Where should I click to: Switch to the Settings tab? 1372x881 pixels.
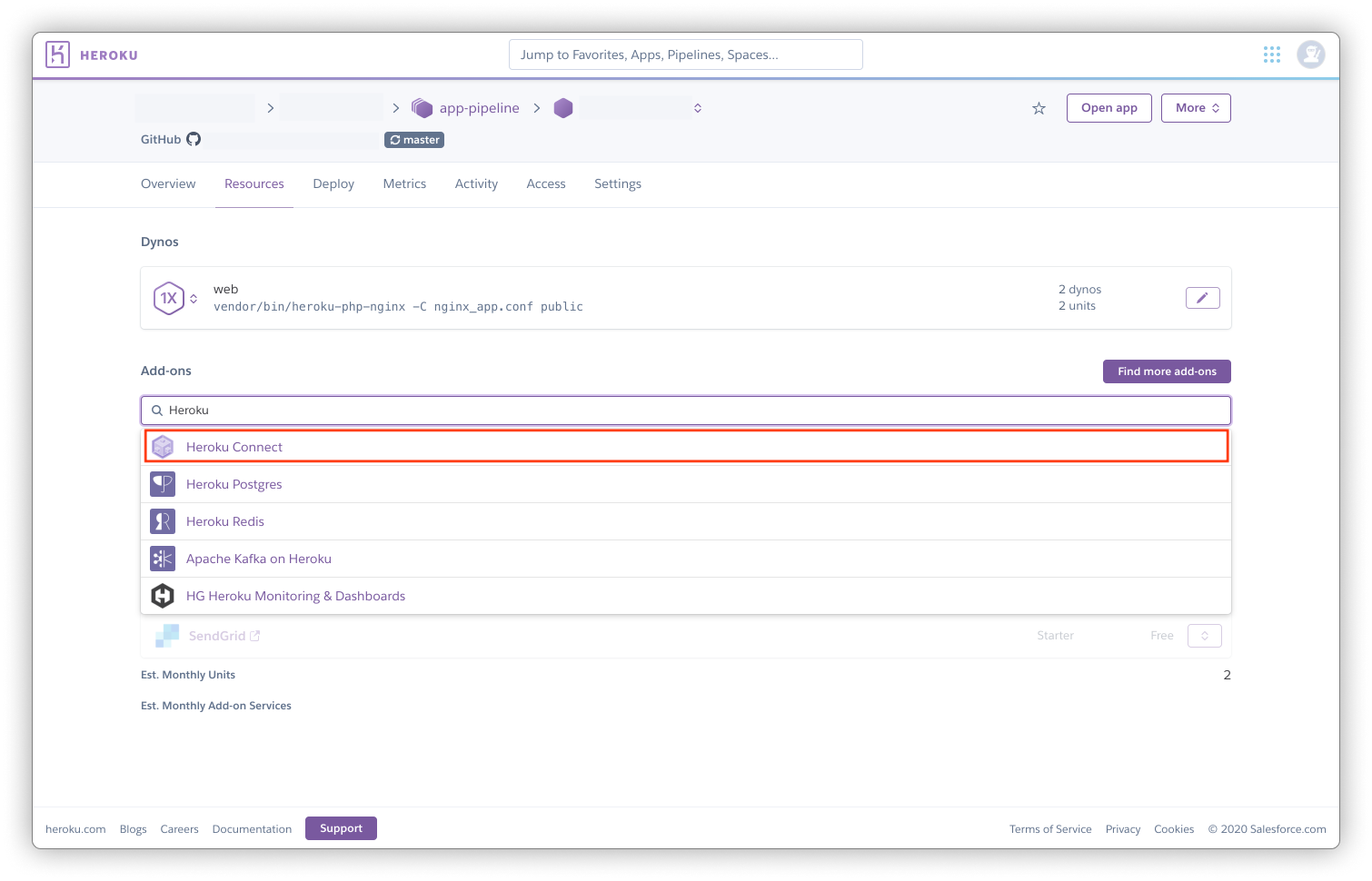click(x=618, y=183)
